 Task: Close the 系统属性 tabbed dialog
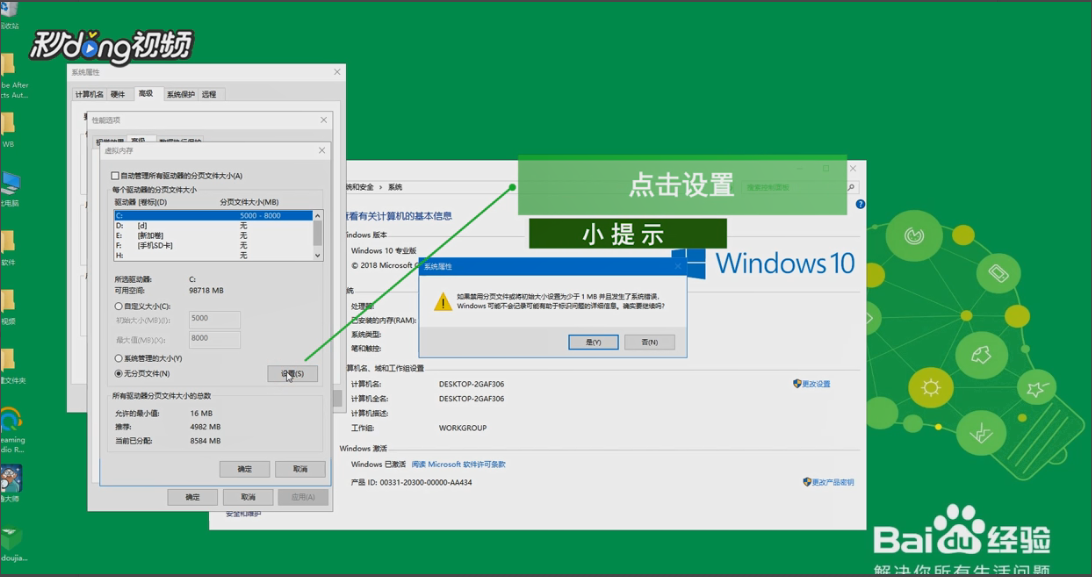coord(337,72)
